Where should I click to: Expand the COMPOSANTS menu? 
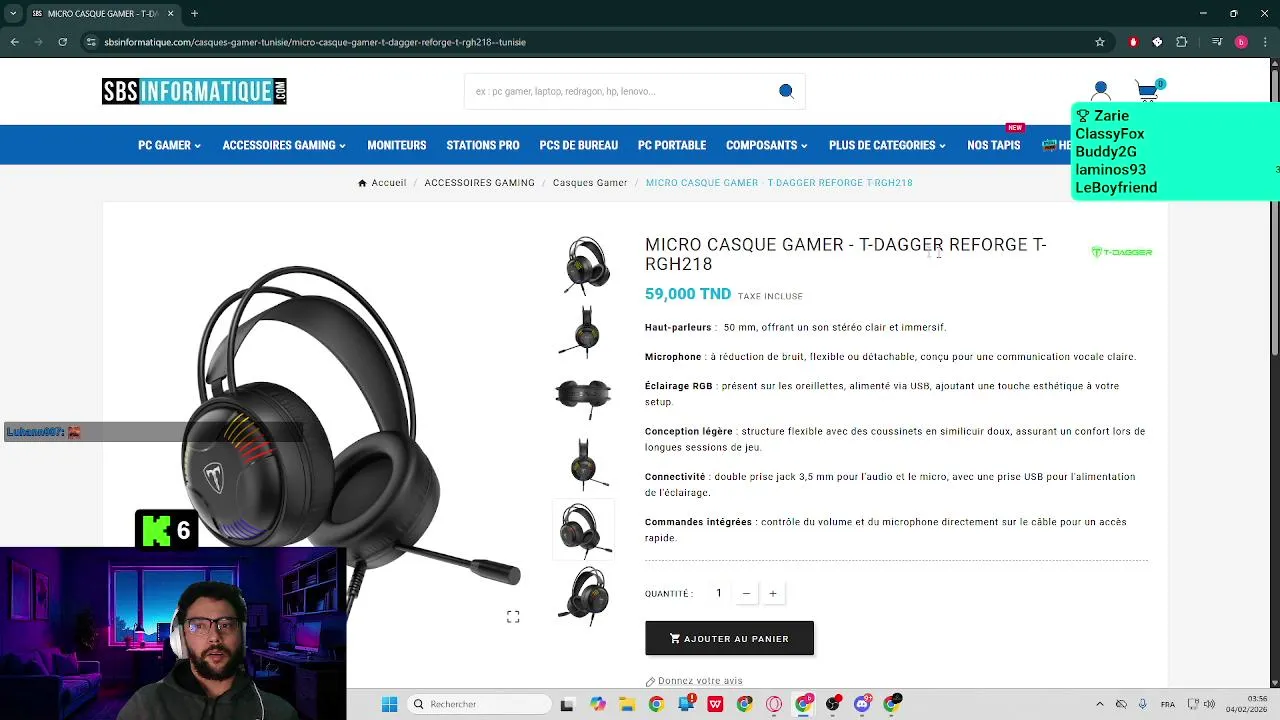point(766,145)
